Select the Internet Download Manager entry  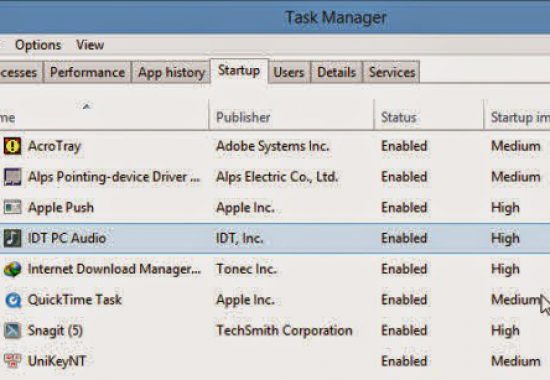point(114,269)
